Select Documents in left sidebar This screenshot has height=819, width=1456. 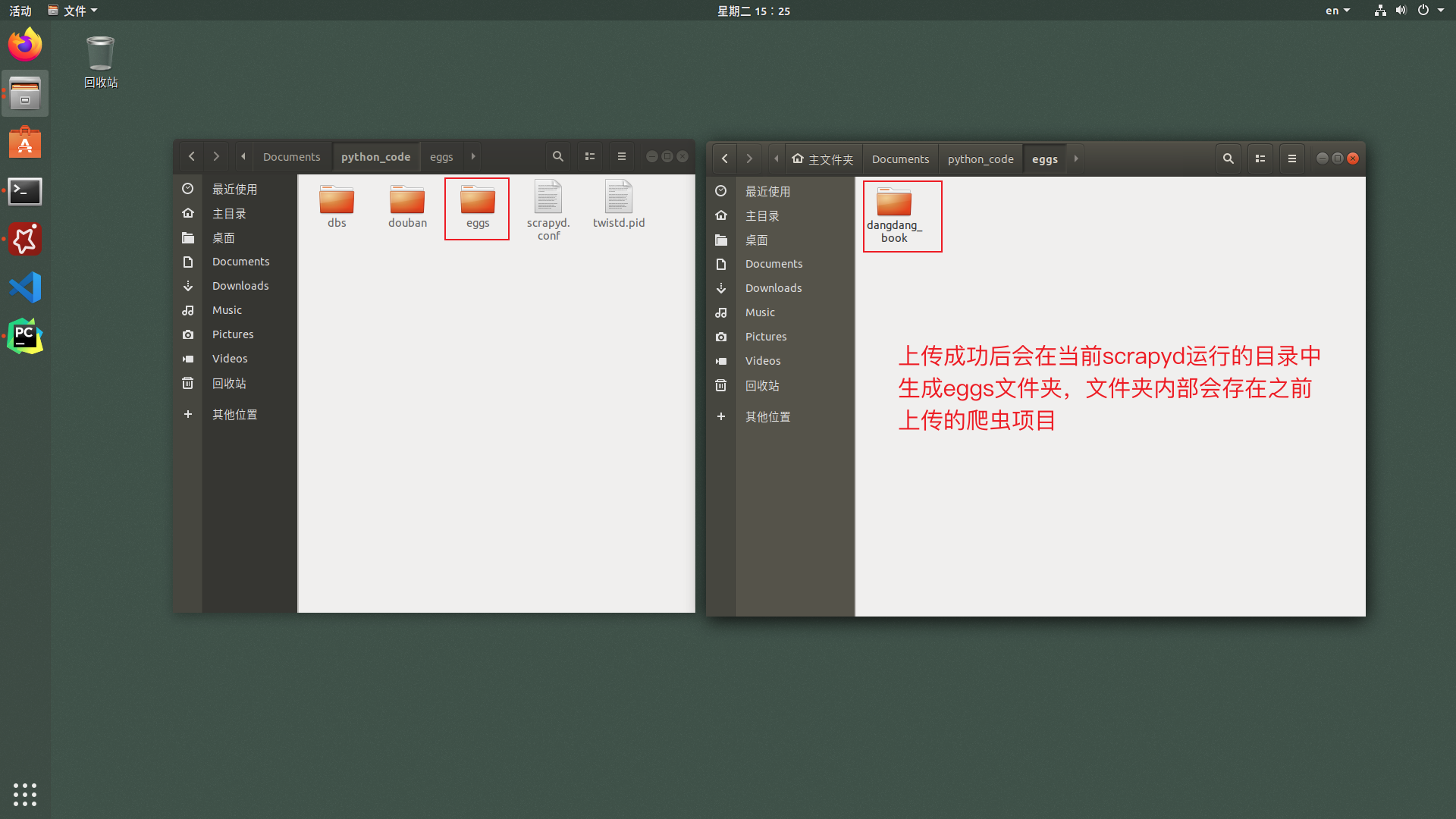pos(240,261)
